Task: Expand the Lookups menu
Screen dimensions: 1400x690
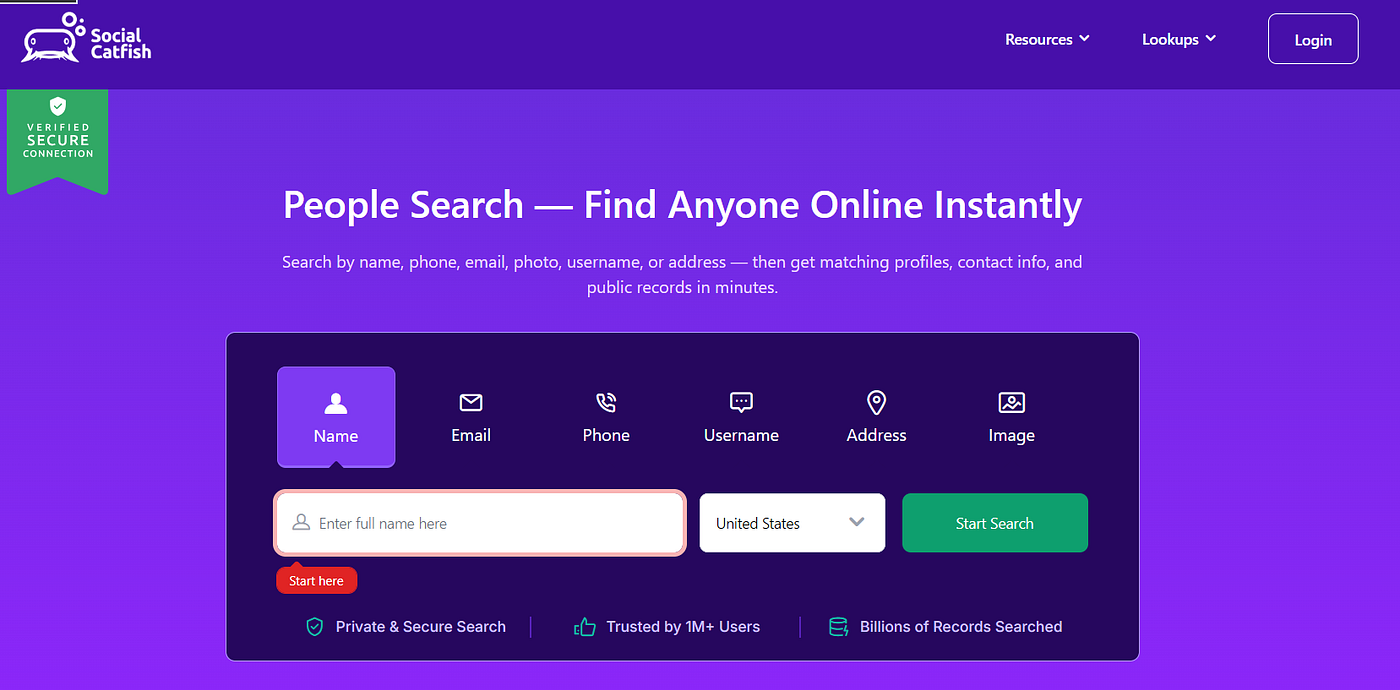Action: (x=1179, y=40)
